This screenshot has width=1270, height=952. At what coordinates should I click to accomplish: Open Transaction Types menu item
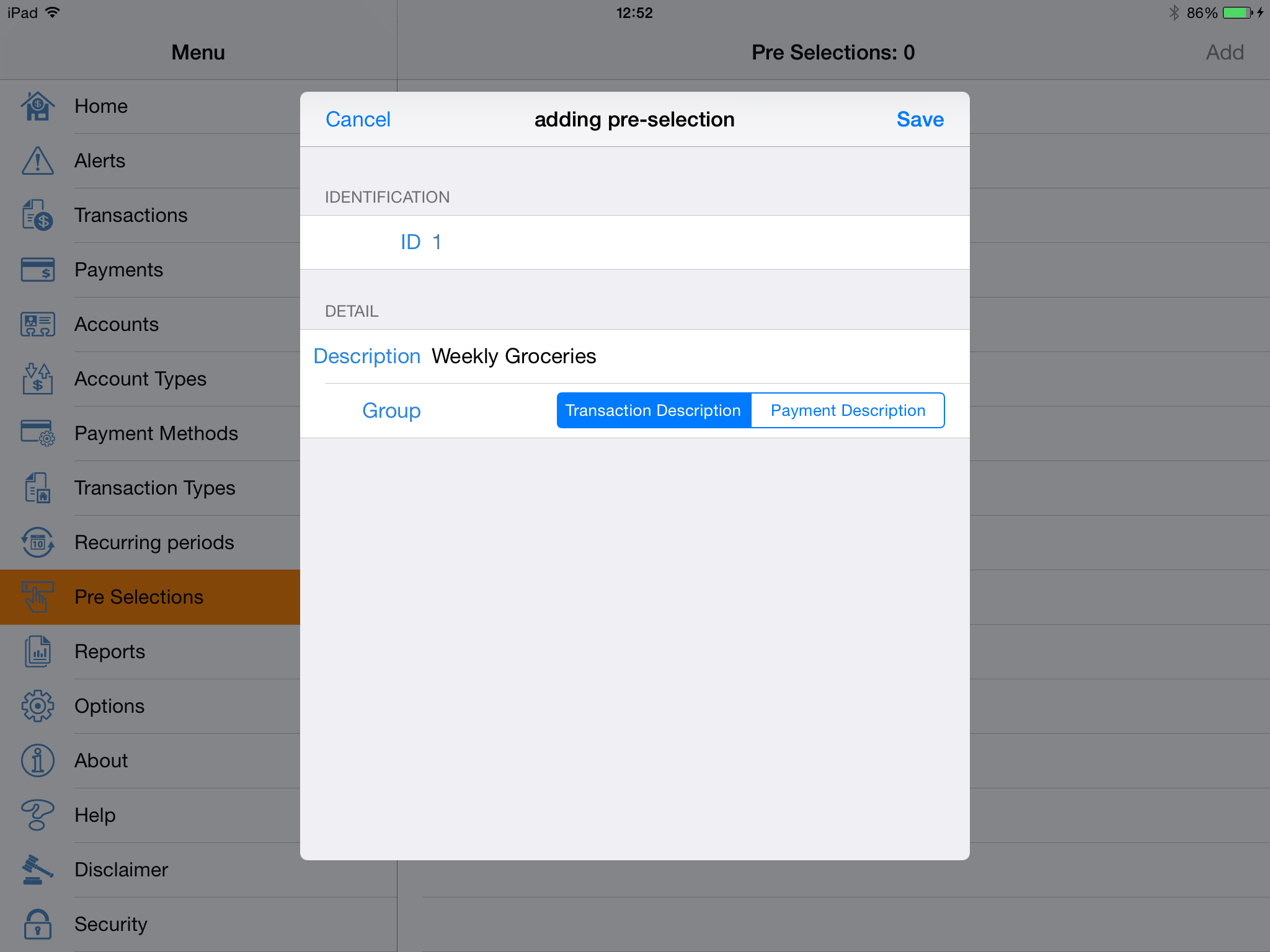click(x=155, y=488)
